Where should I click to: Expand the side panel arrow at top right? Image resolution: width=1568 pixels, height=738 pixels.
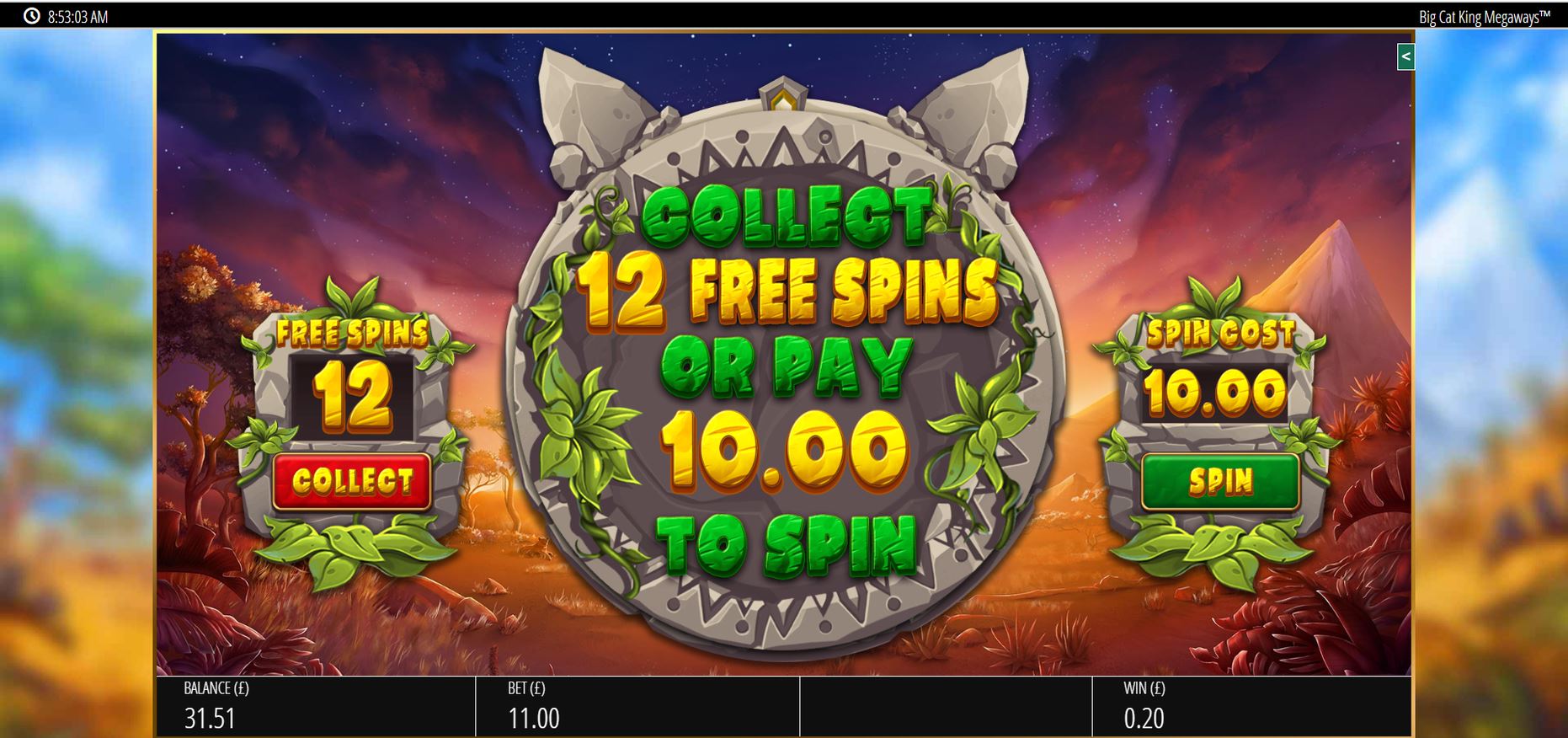tap(1405, 57)
